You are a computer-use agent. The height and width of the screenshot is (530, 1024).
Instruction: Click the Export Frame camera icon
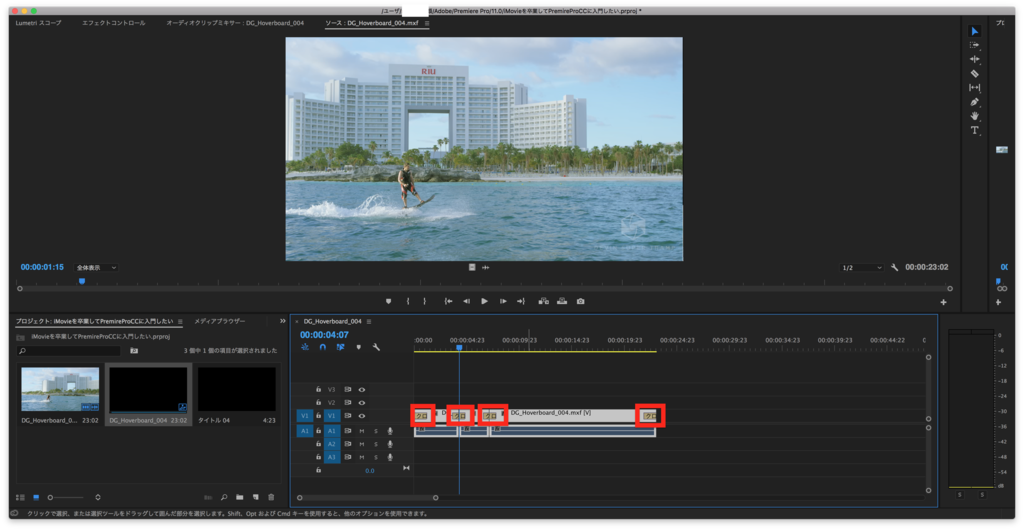click(x=580, y=301)
